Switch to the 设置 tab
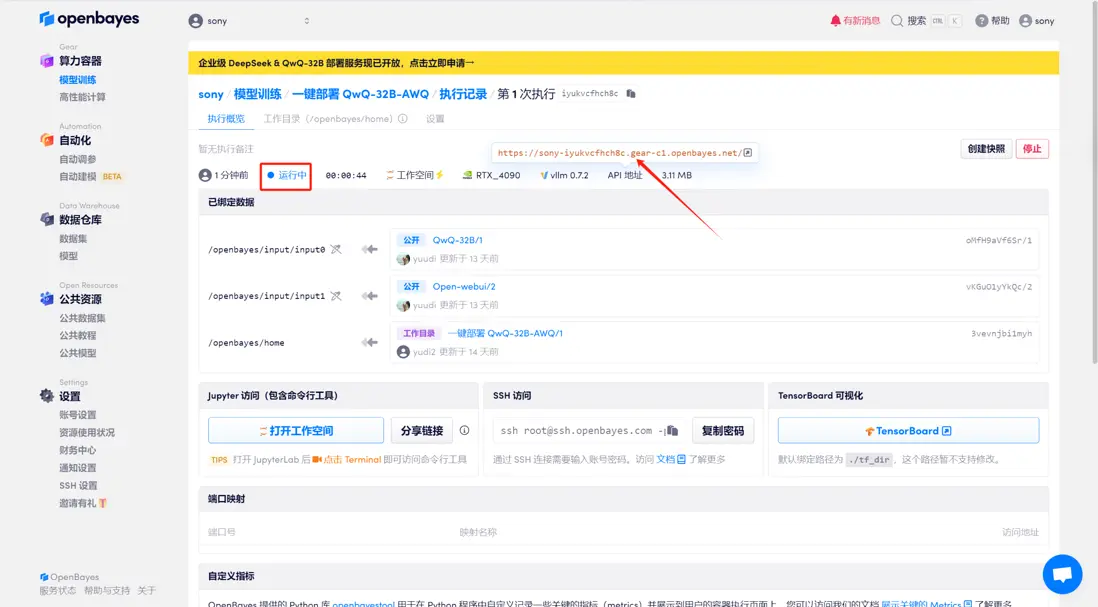The width and height of the screenshot is (1098, 607). pyautogui.click(x=435, y=119)
